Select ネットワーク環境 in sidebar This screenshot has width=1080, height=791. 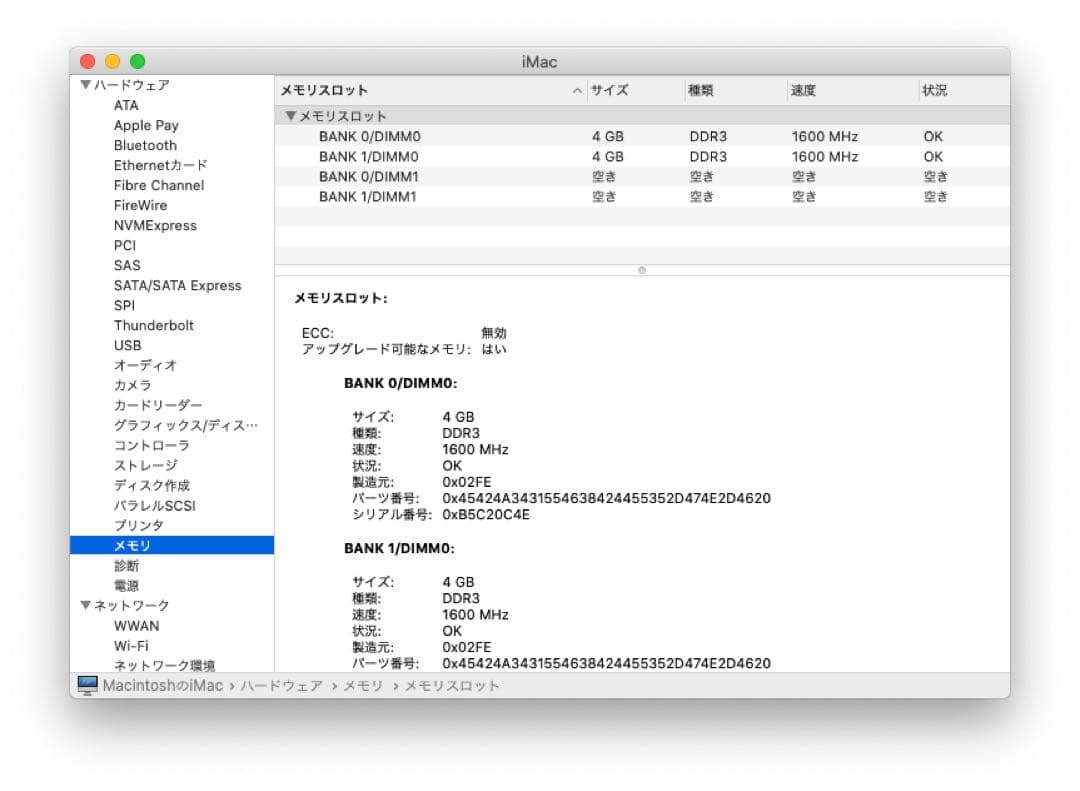[164, 665]
